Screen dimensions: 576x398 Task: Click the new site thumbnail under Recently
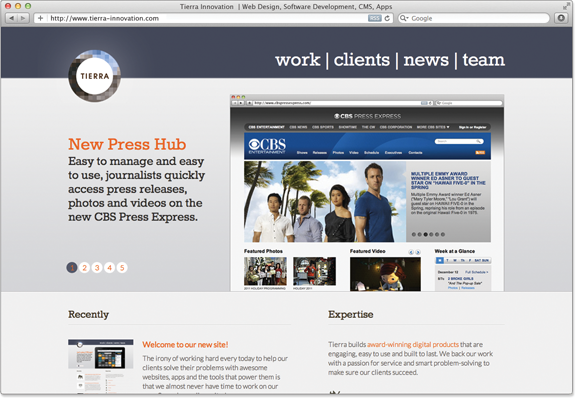(x=101, y=365)
